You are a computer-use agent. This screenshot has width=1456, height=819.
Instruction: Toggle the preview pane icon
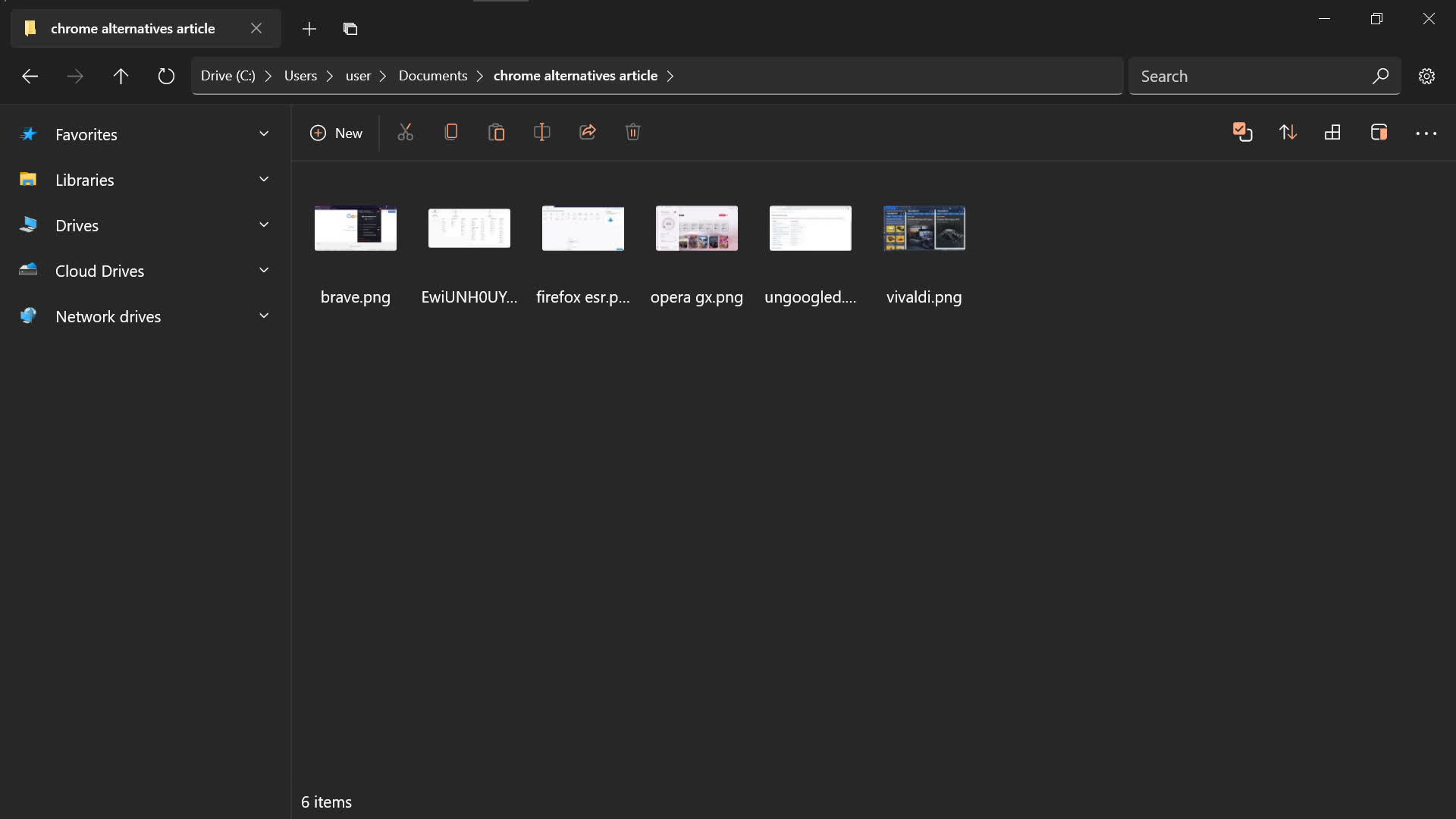(1379, 133)
